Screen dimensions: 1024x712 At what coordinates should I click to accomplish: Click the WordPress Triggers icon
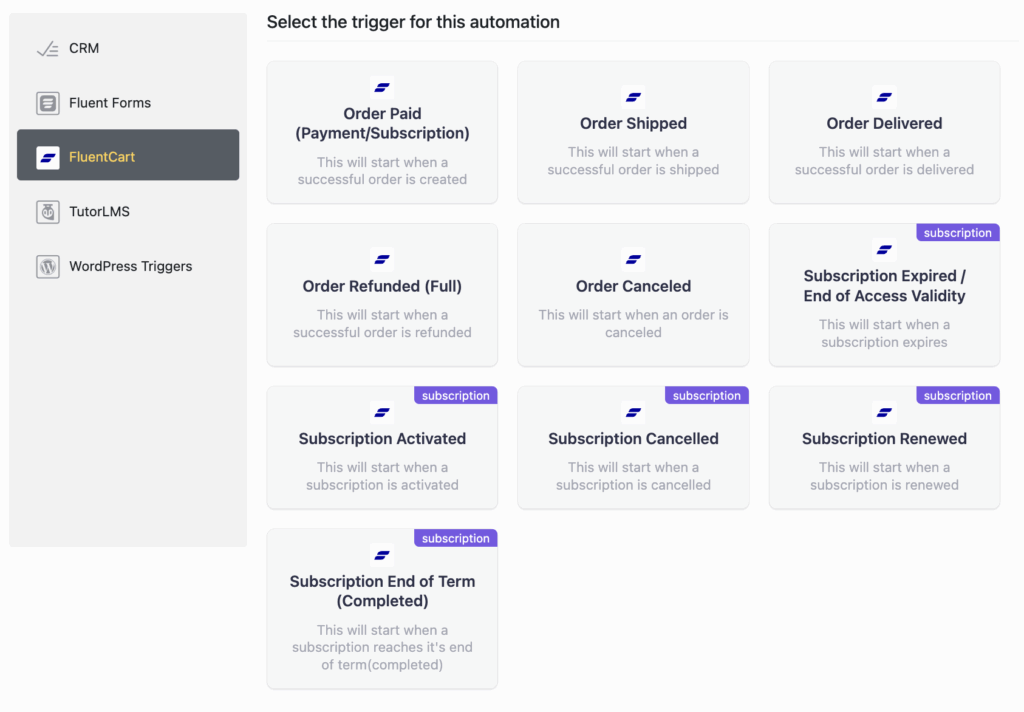tap(48, 266)
